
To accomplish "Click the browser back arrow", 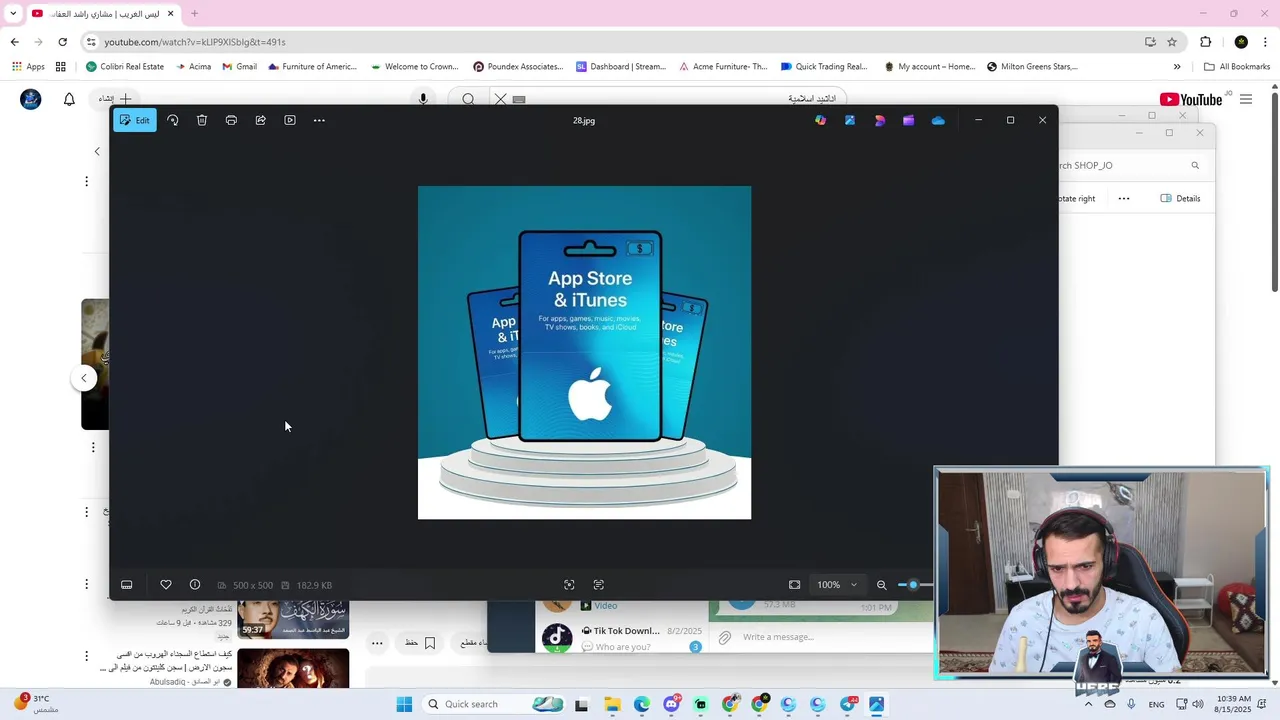I will [x=14, y=42].
